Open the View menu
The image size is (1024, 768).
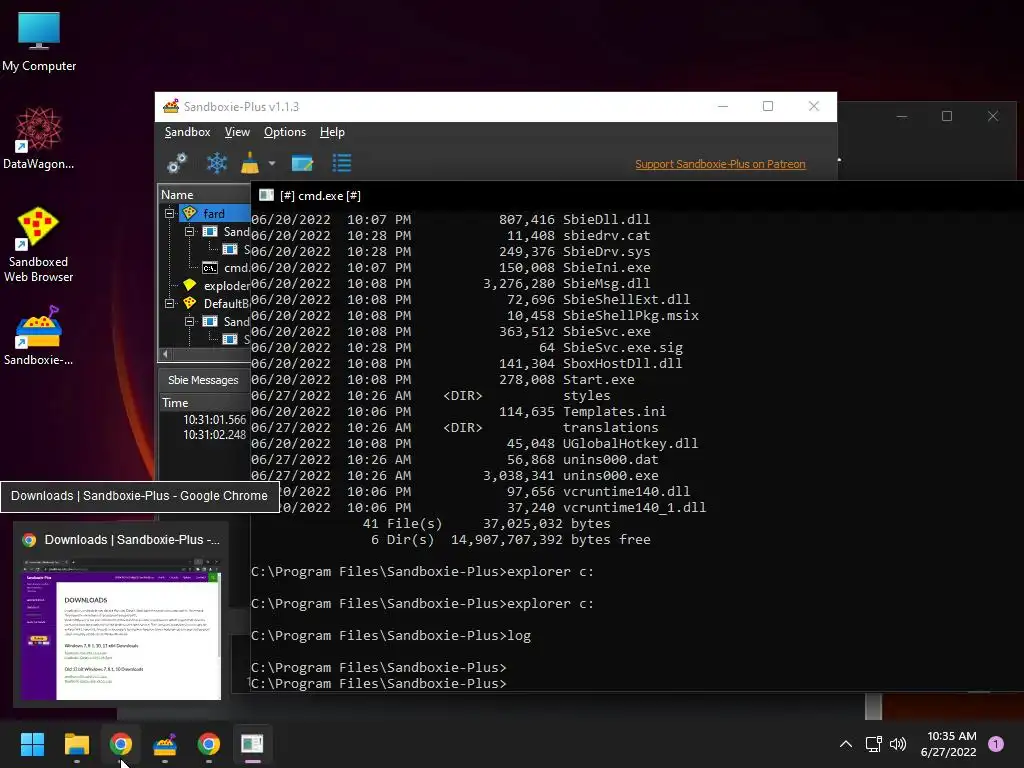click(237, 132)
